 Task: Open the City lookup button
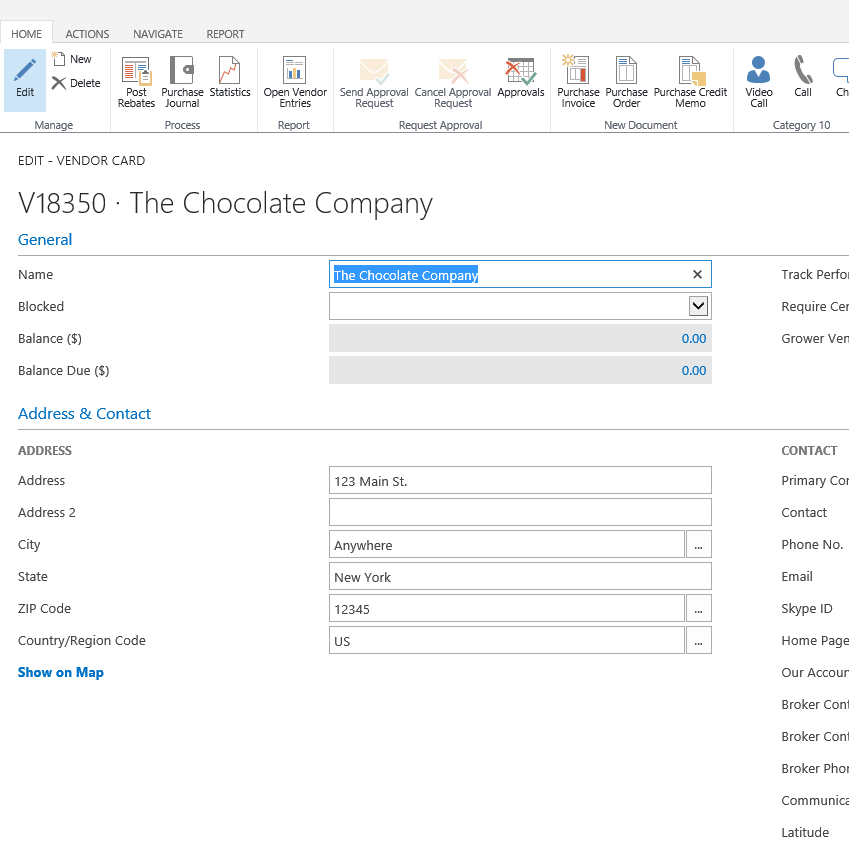(698, 545)
